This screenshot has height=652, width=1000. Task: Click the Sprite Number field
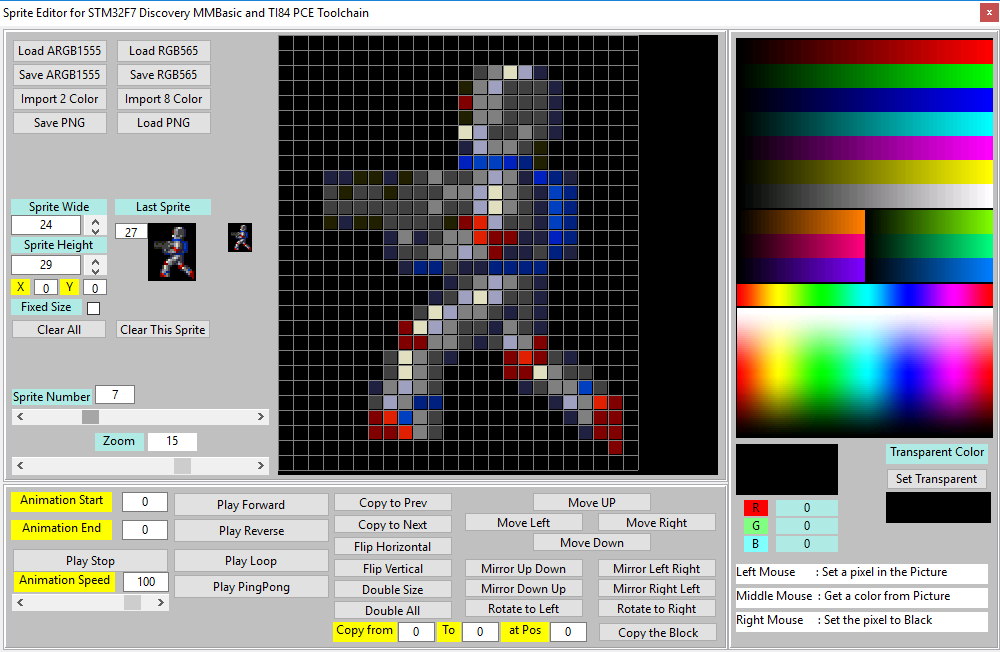click(115, 395)
